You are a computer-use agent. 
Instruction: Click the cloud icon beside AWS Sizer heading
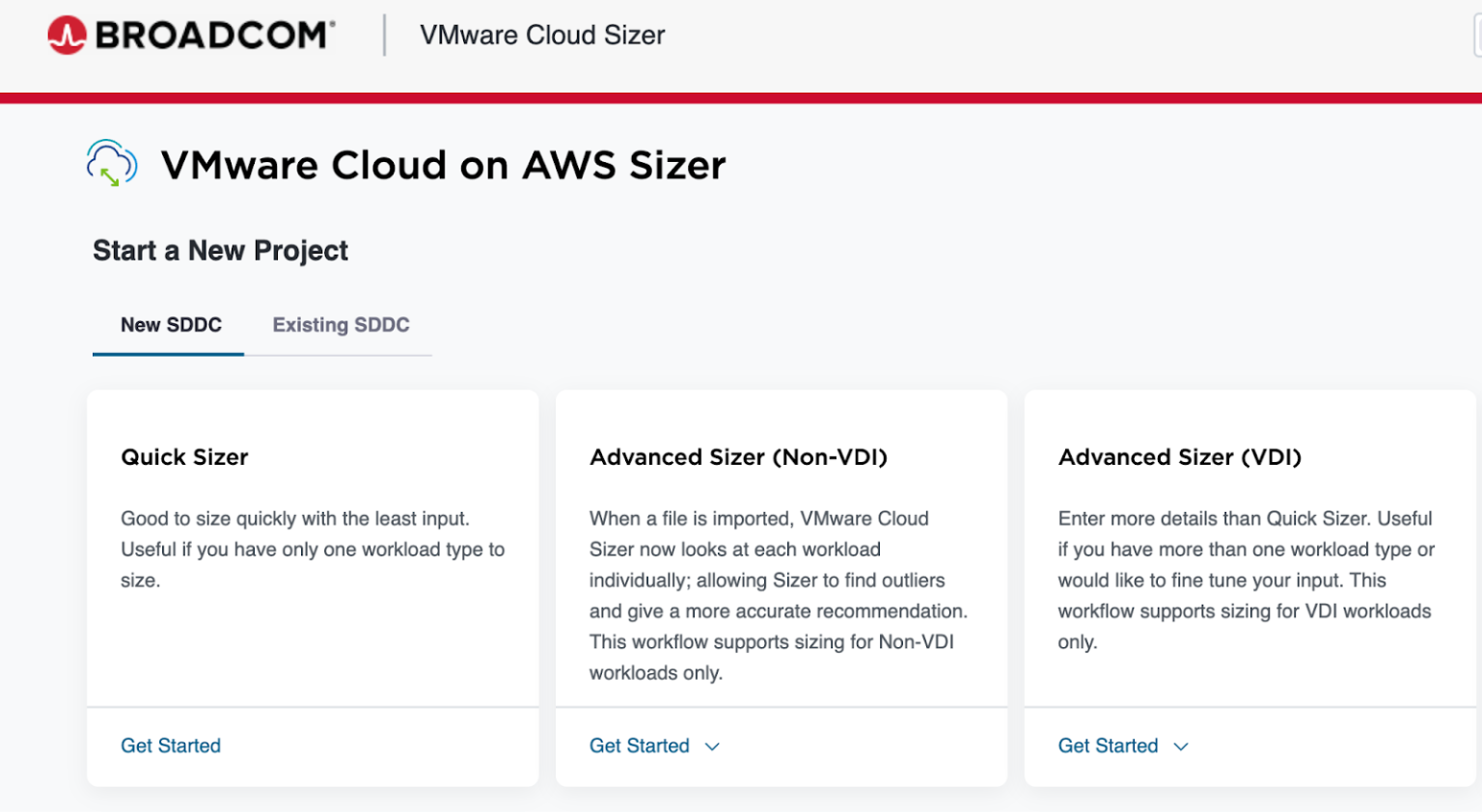pyautogui.click(x=111, y=164)
